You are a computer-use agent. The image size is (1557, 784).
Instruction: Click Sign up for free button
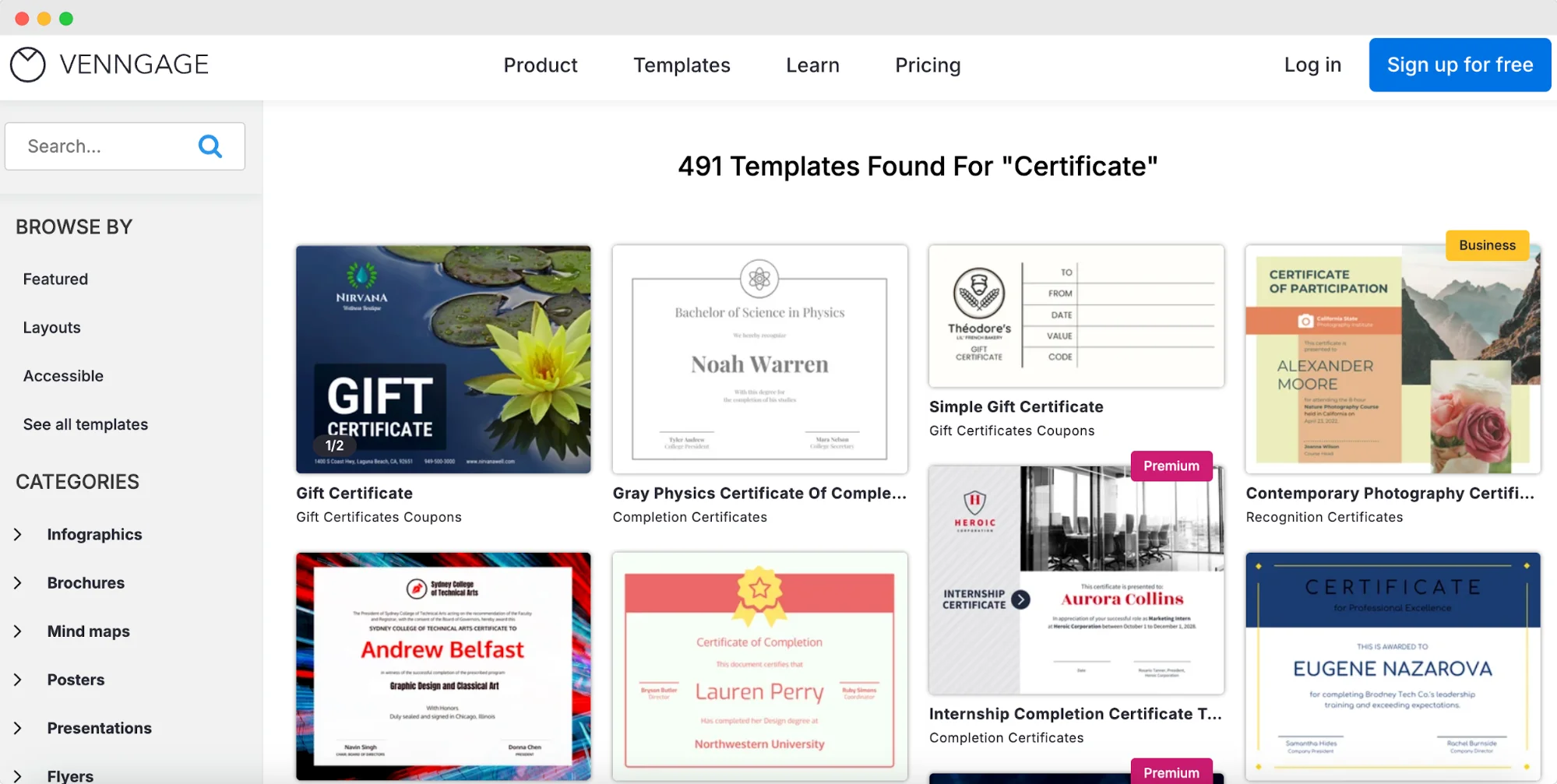click(x=1460, y=65)
